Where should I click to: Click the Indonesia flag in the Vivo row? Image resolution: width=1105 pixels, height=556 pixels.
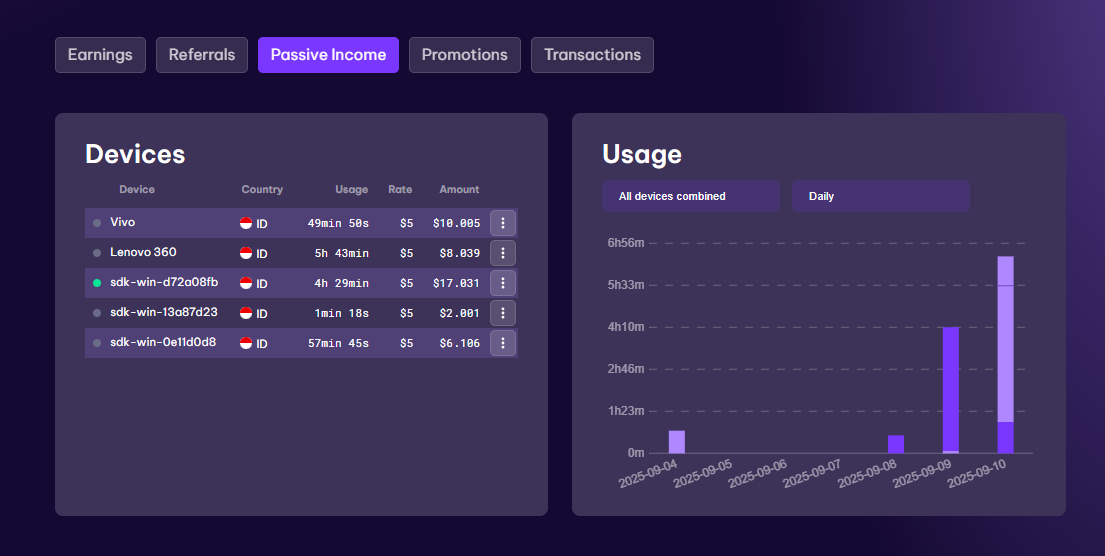click(246, 223)
